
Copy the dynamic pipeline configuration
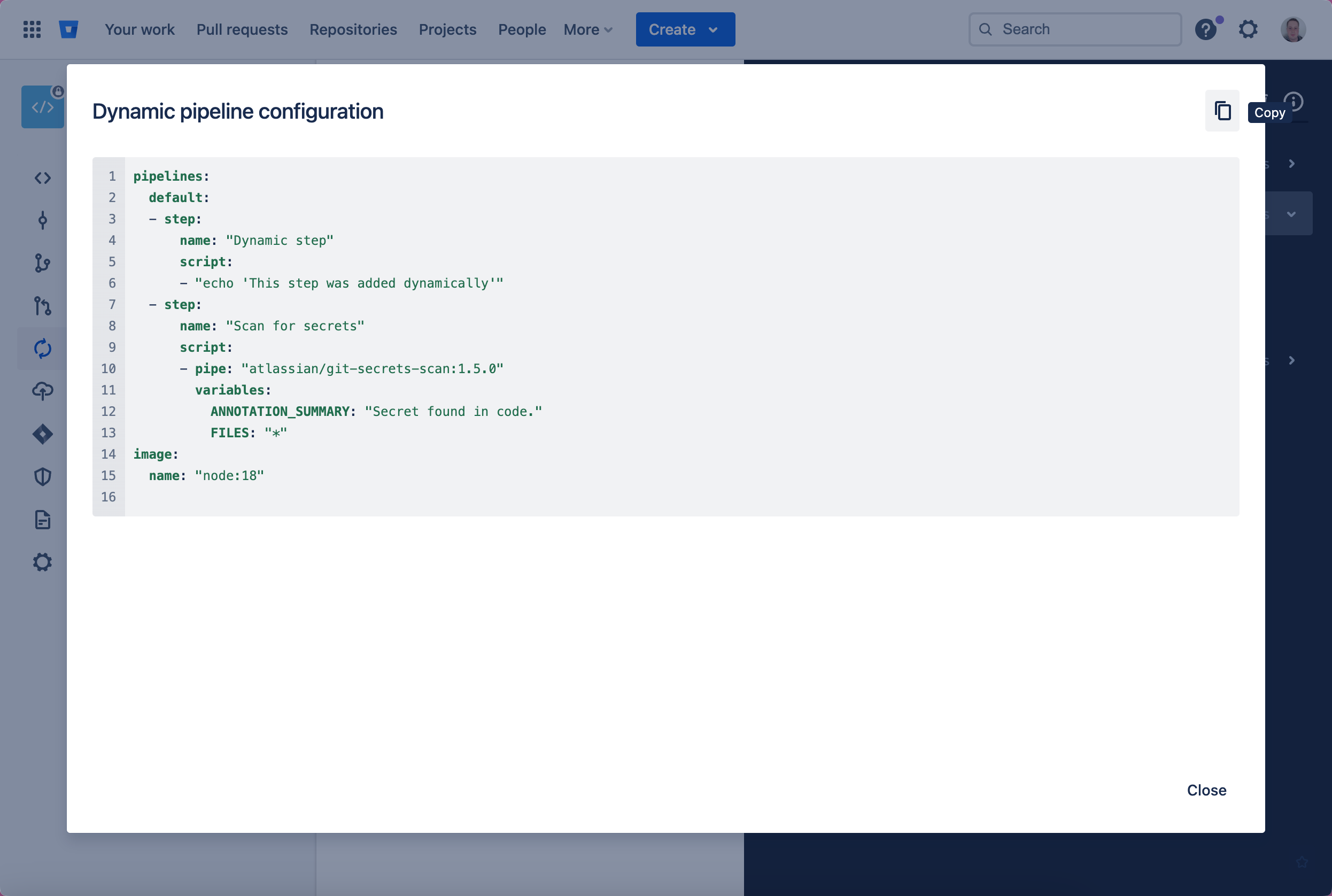tap(1222, 110)
